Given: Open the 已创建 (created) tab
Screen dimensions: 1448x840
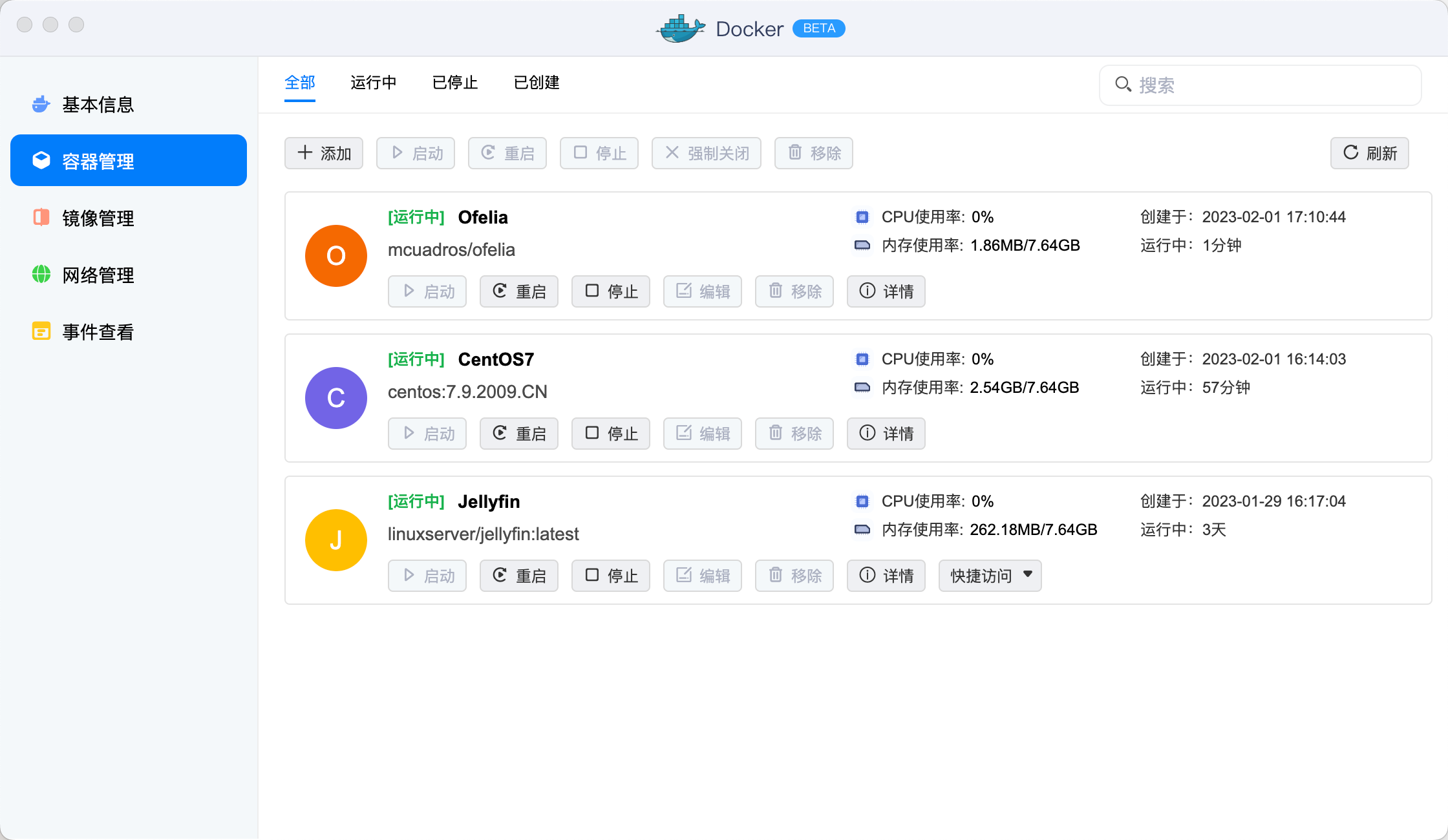Looking at the screenshot, I should click(536, 83).
